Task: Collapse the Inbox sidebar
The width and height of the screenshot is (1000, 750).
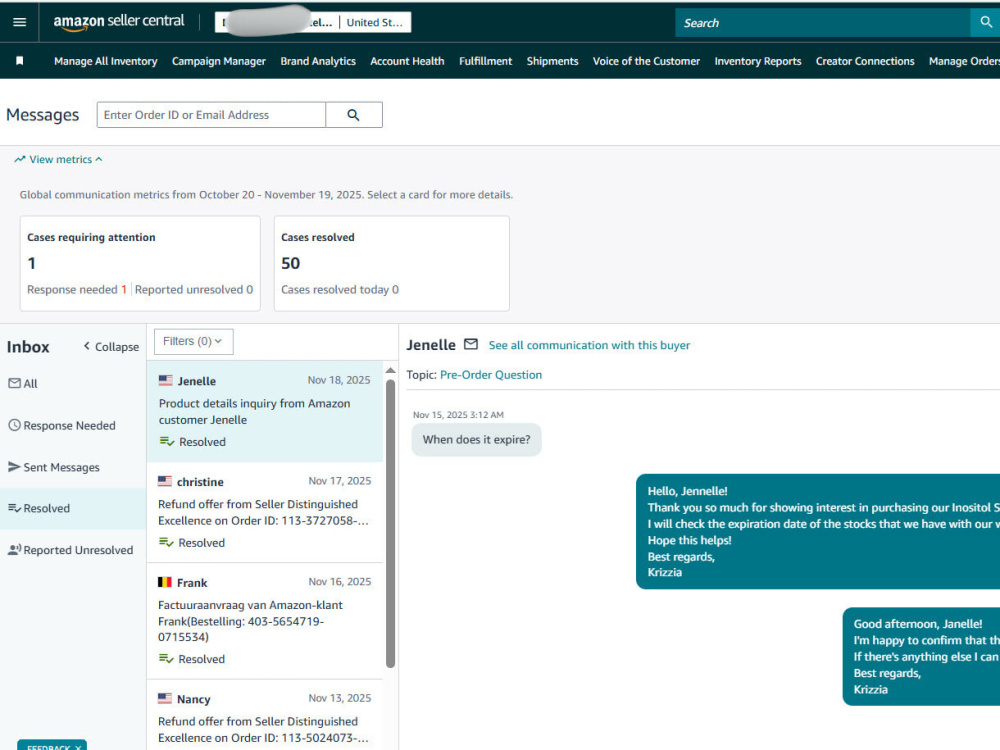Action: (111, 346)
